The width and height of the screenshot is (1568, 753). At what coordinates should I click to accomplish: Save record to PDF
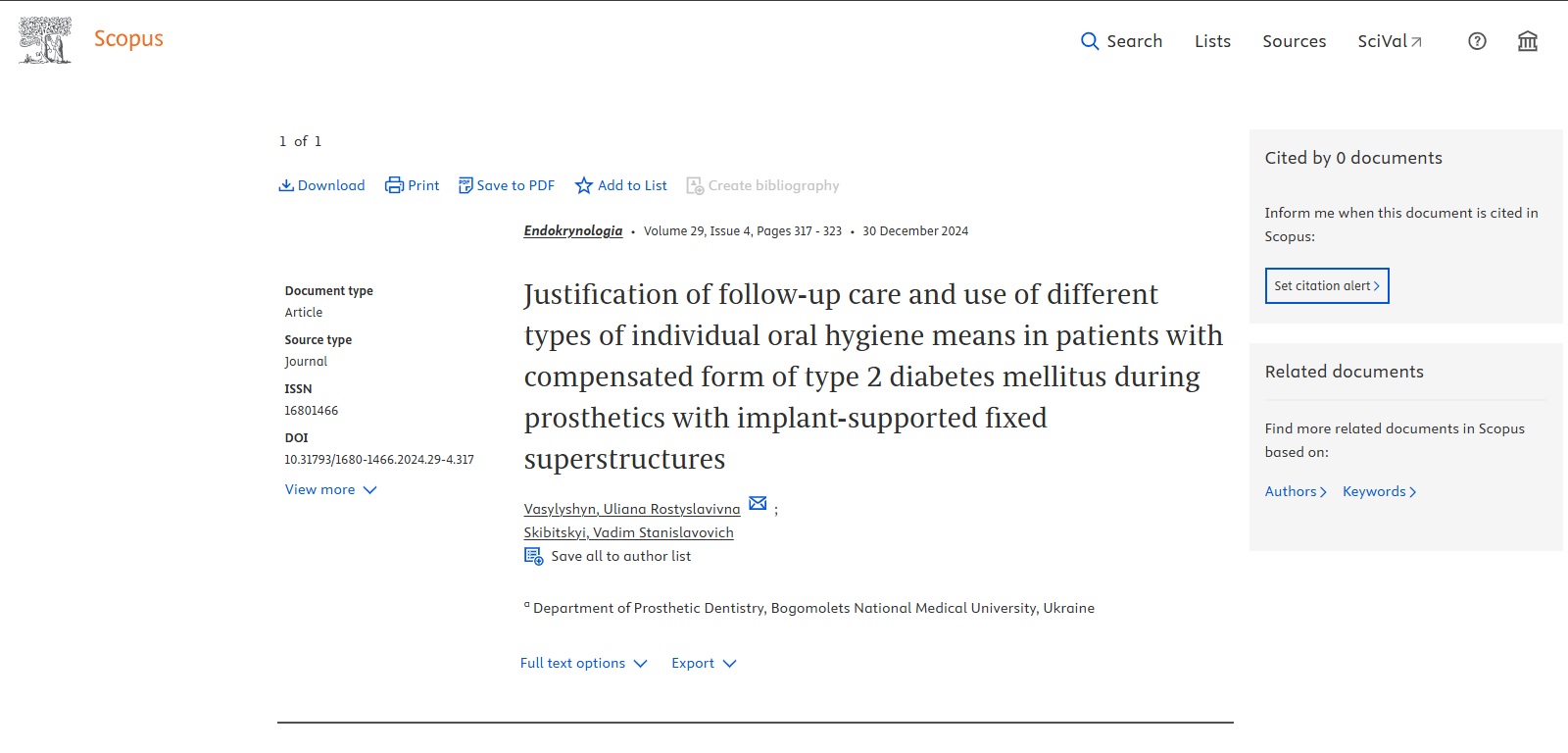coord(506,185)
